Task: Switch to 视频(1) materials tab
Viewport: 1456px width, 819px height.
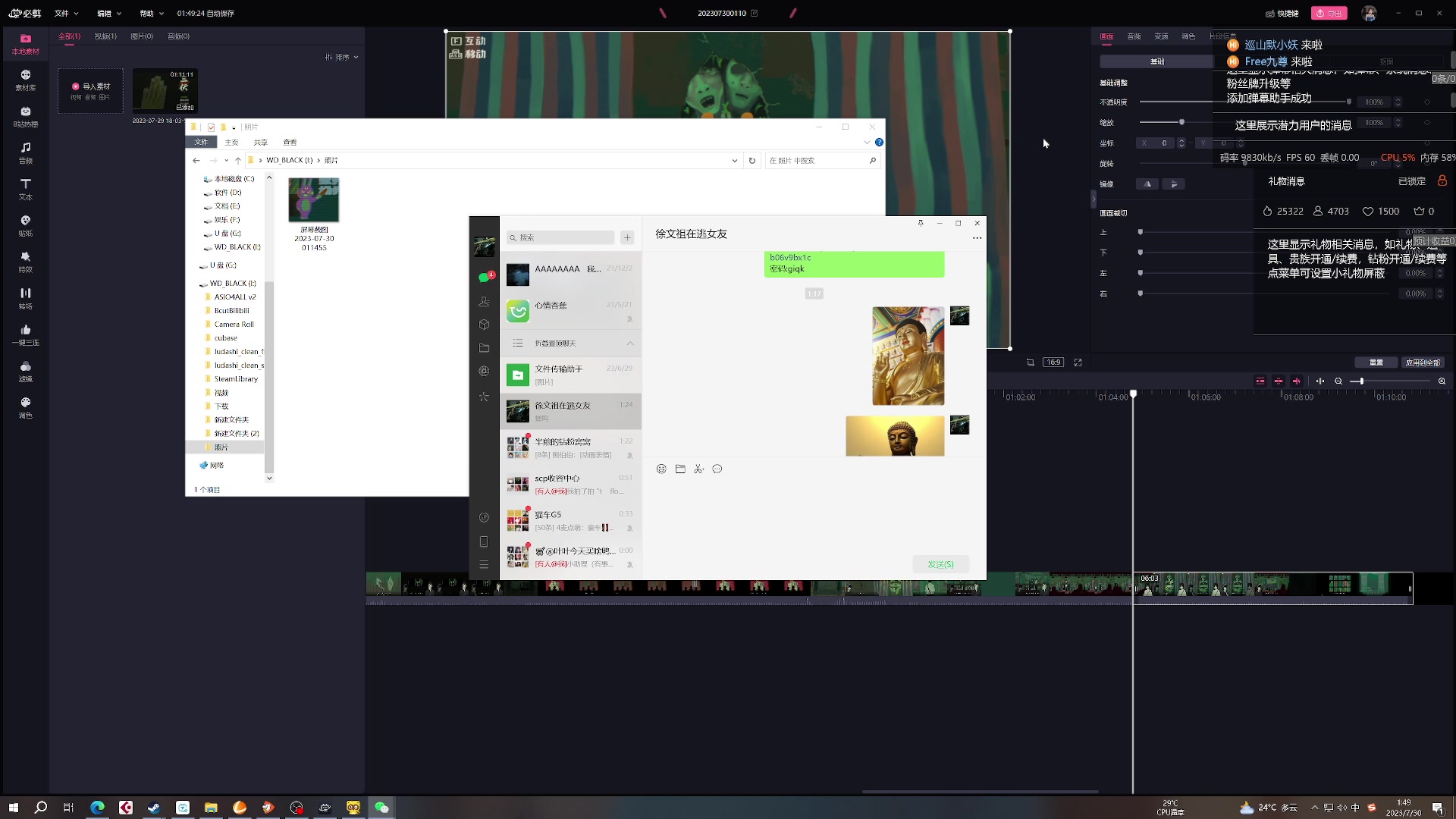Action: click(105, 36)
